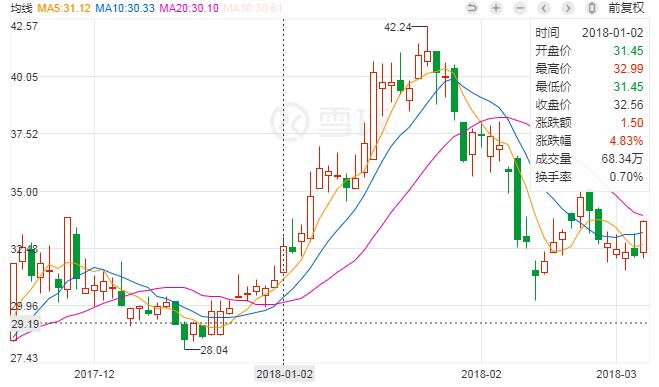Zoom out chart with minus icon
The image size is (659, 387).
tap(520, 8)
